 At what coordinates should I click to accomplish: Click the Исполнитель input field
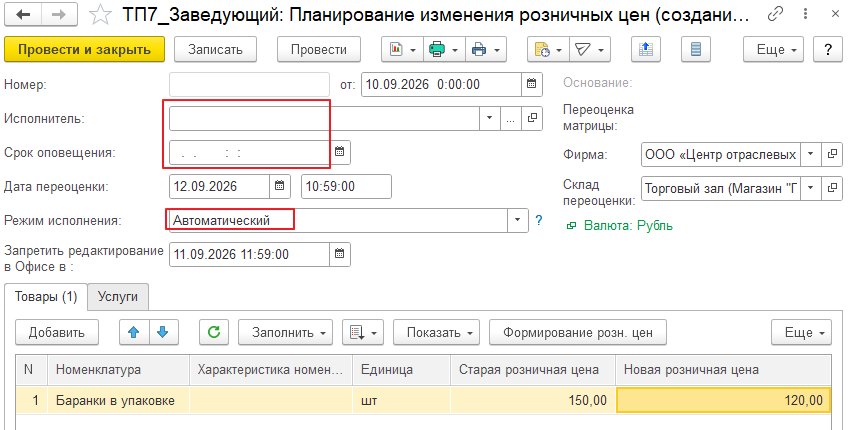click(x=324, y=118)
